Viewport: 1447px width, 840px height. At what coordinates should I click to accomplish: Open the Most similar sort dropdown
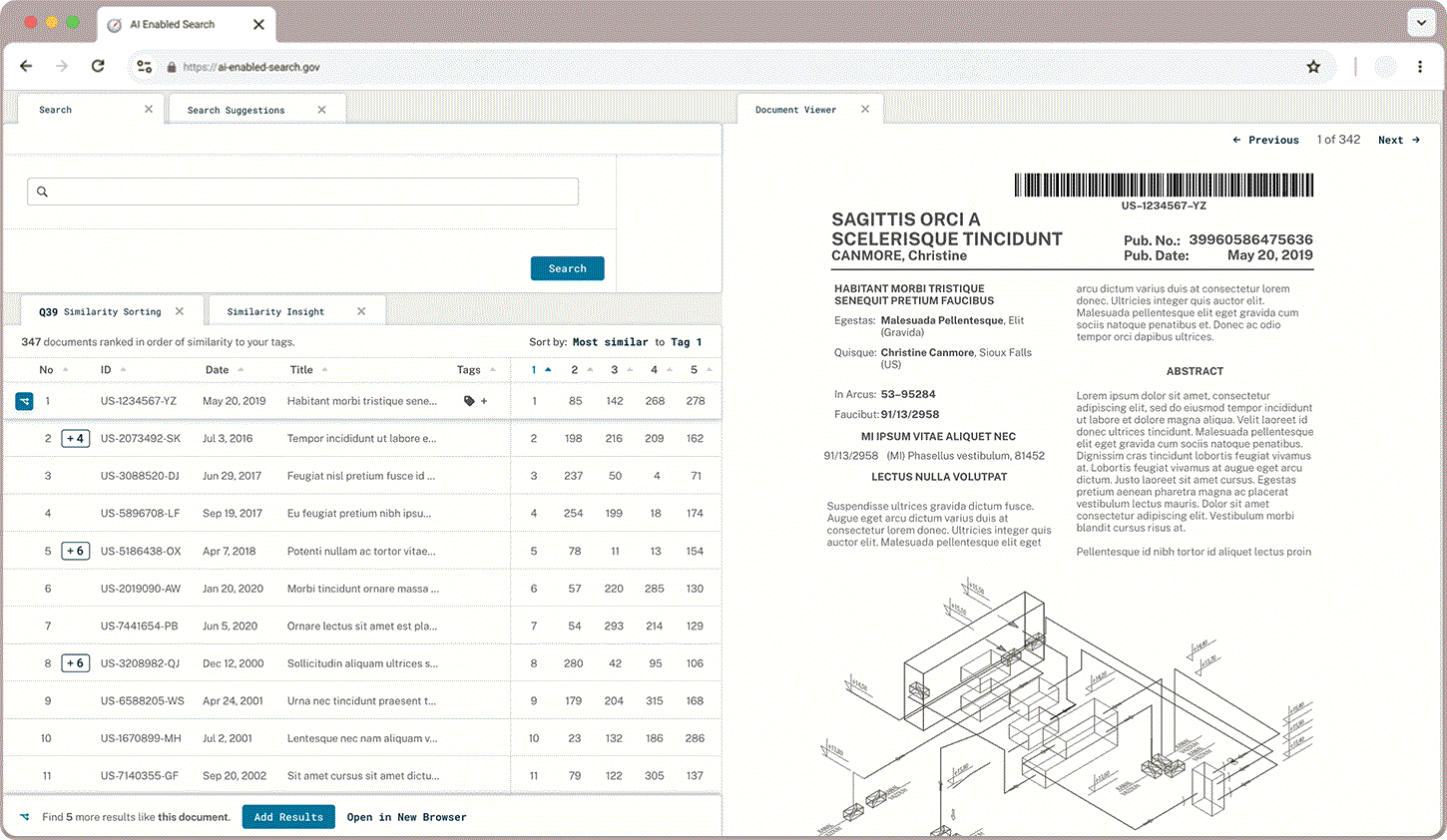[x=610, y=342]
